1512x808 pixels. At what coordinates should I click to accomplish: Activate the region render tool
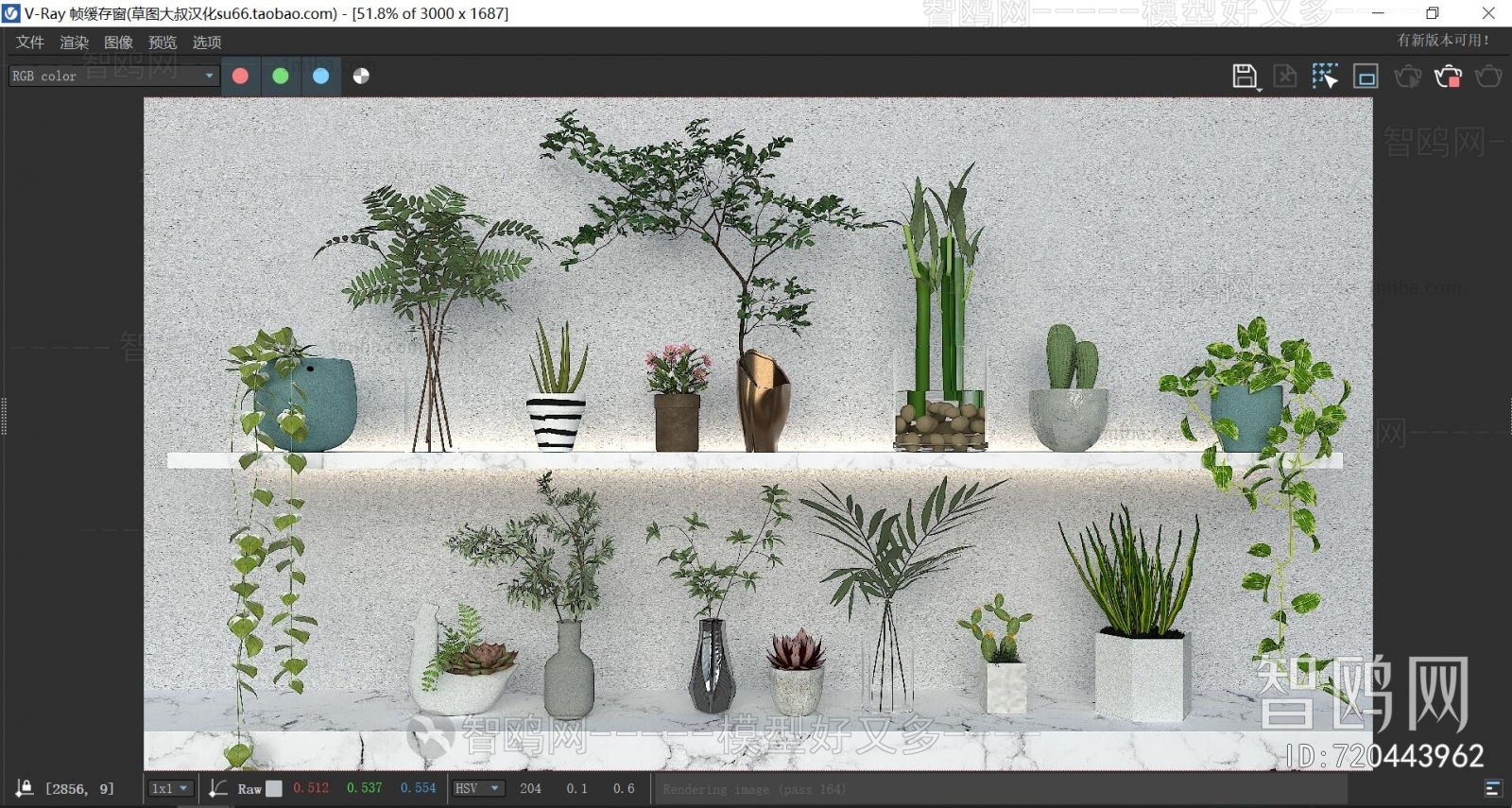point(1366,77)
